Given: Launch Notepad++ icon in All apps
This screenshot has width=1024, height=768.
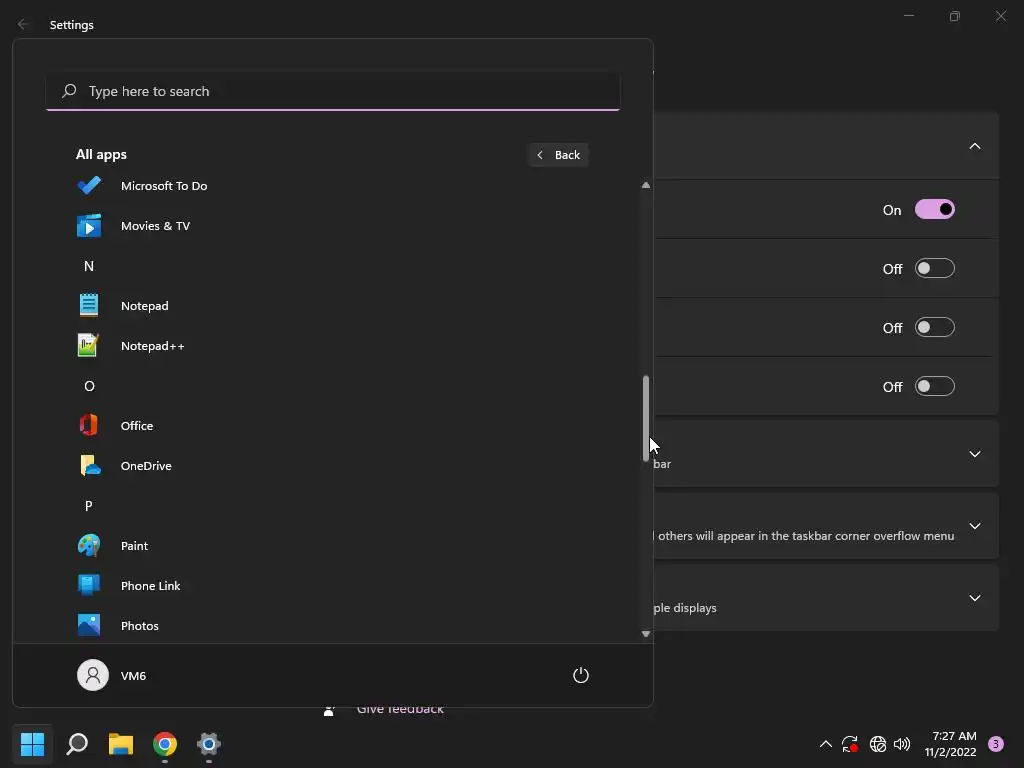Looking at the screenshot, I should point(88,345).
